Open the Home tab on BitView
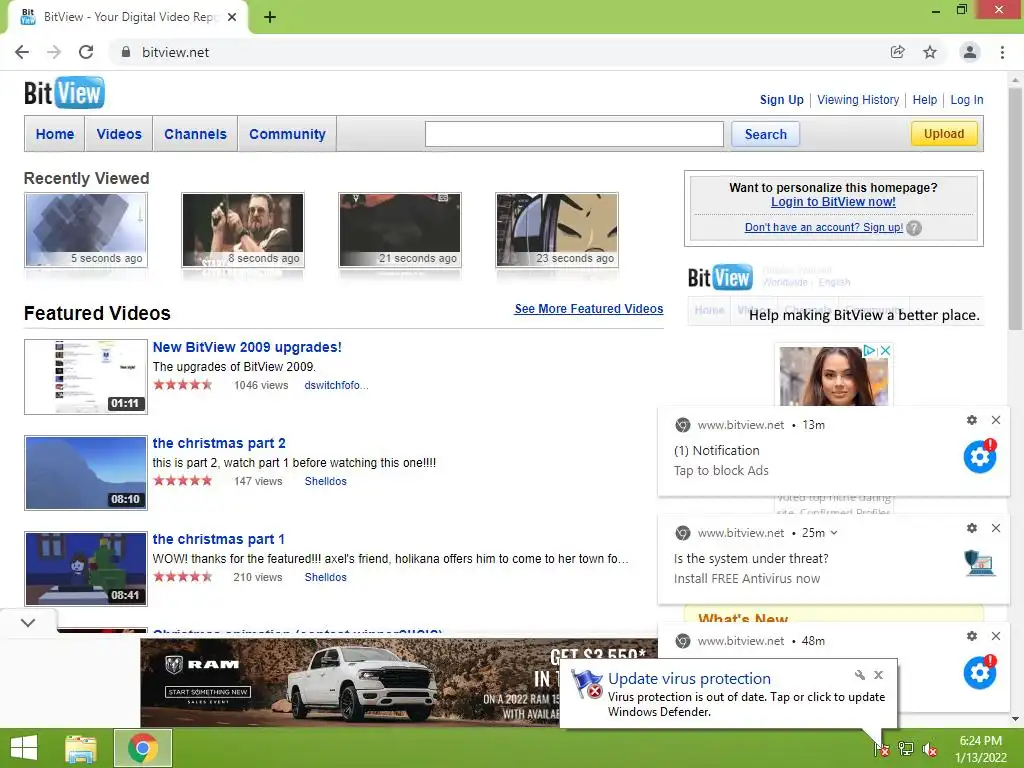Screen dimensions: 1024x768 [x=55, y=134]
